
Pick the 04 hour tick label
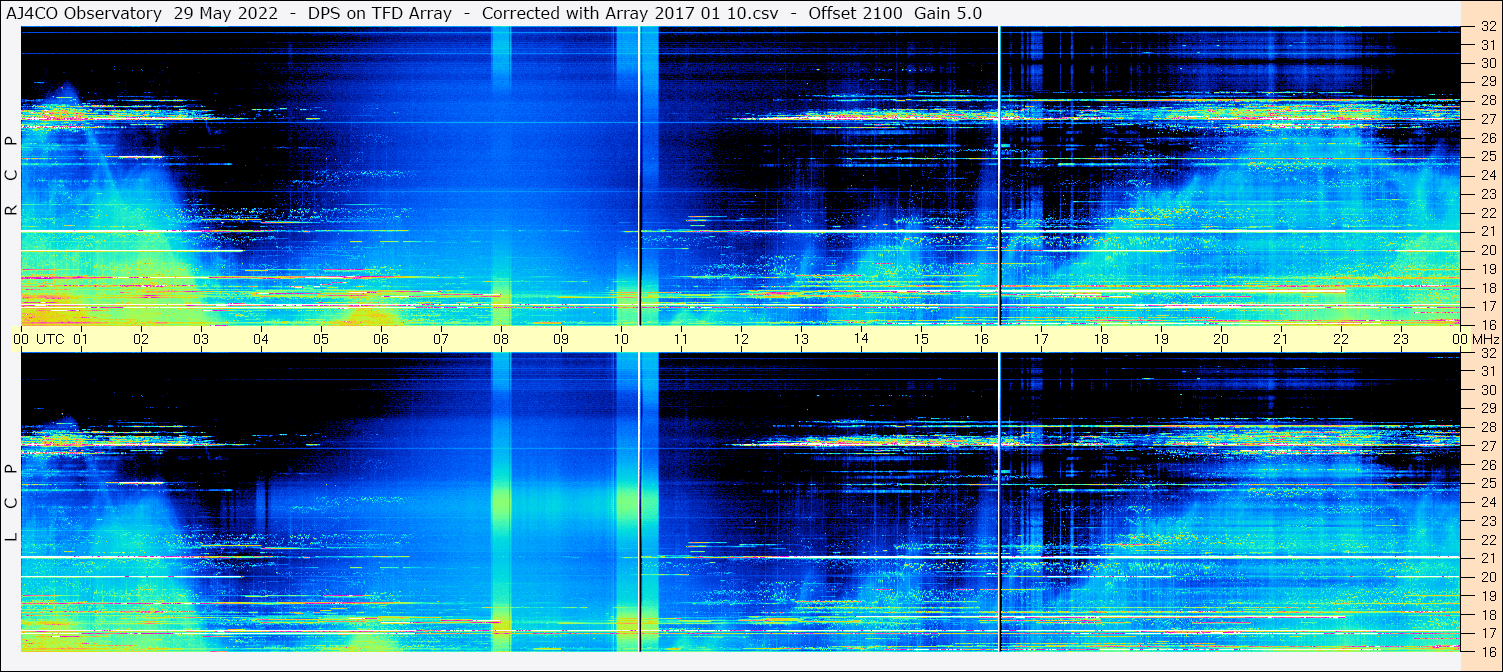(x=261, y=339)
